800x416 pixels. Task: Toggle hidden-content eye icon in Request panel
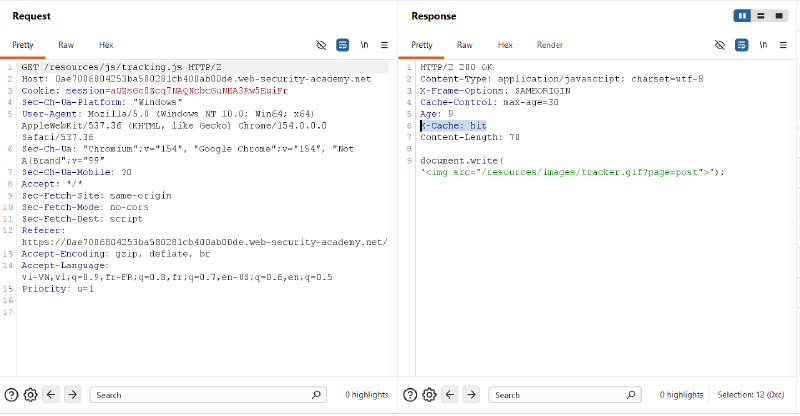pos(321,45)
